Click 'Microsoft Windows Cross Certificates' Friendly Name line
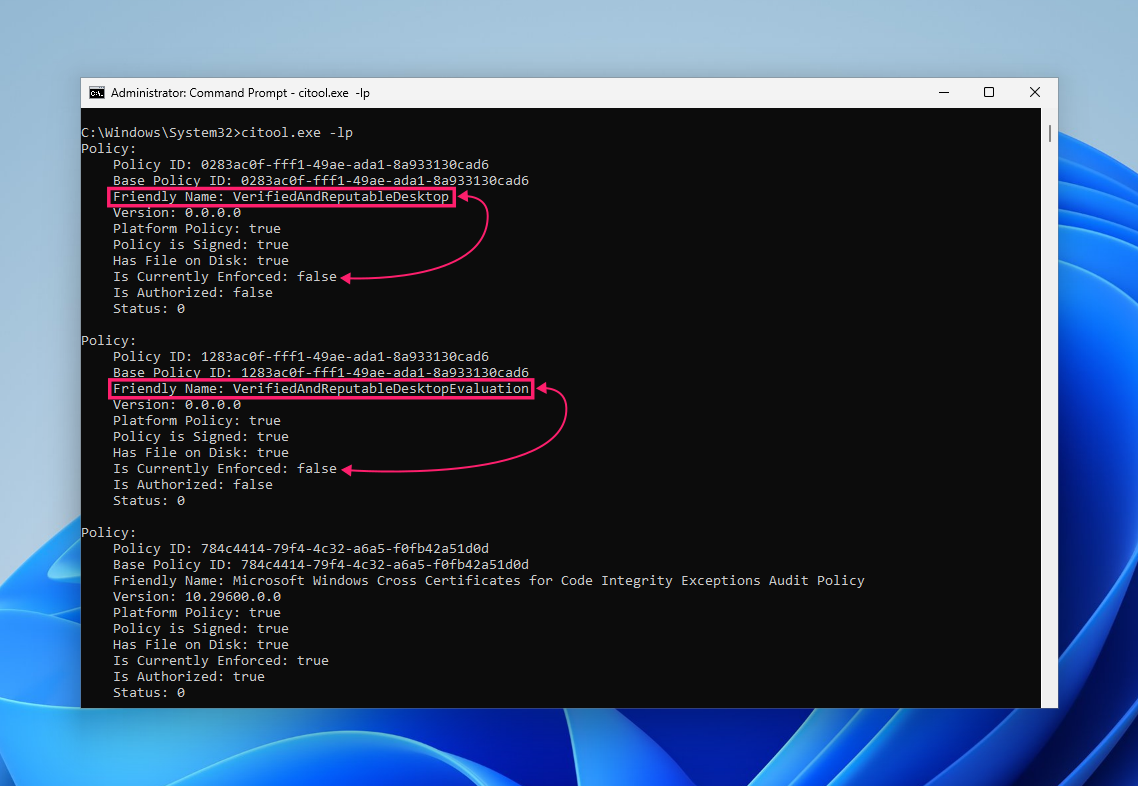 (x=488, y=581)
